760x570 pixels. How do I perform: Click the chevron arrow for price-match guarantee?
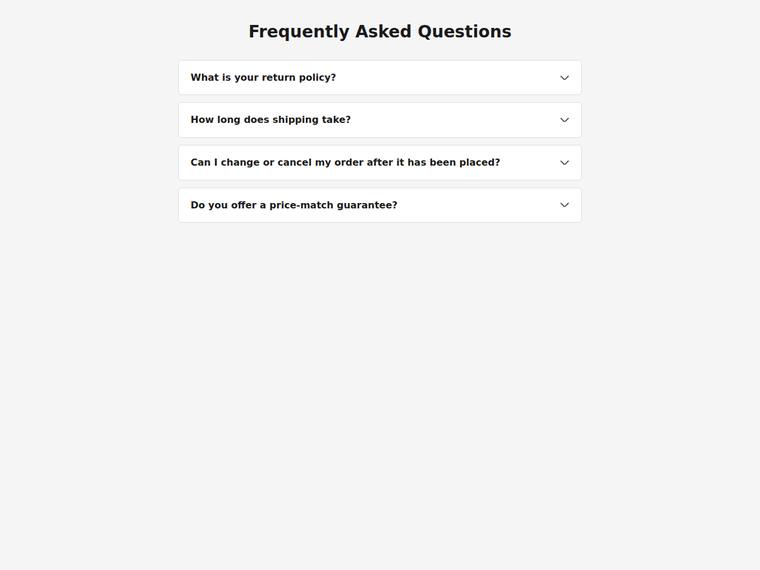564,205
